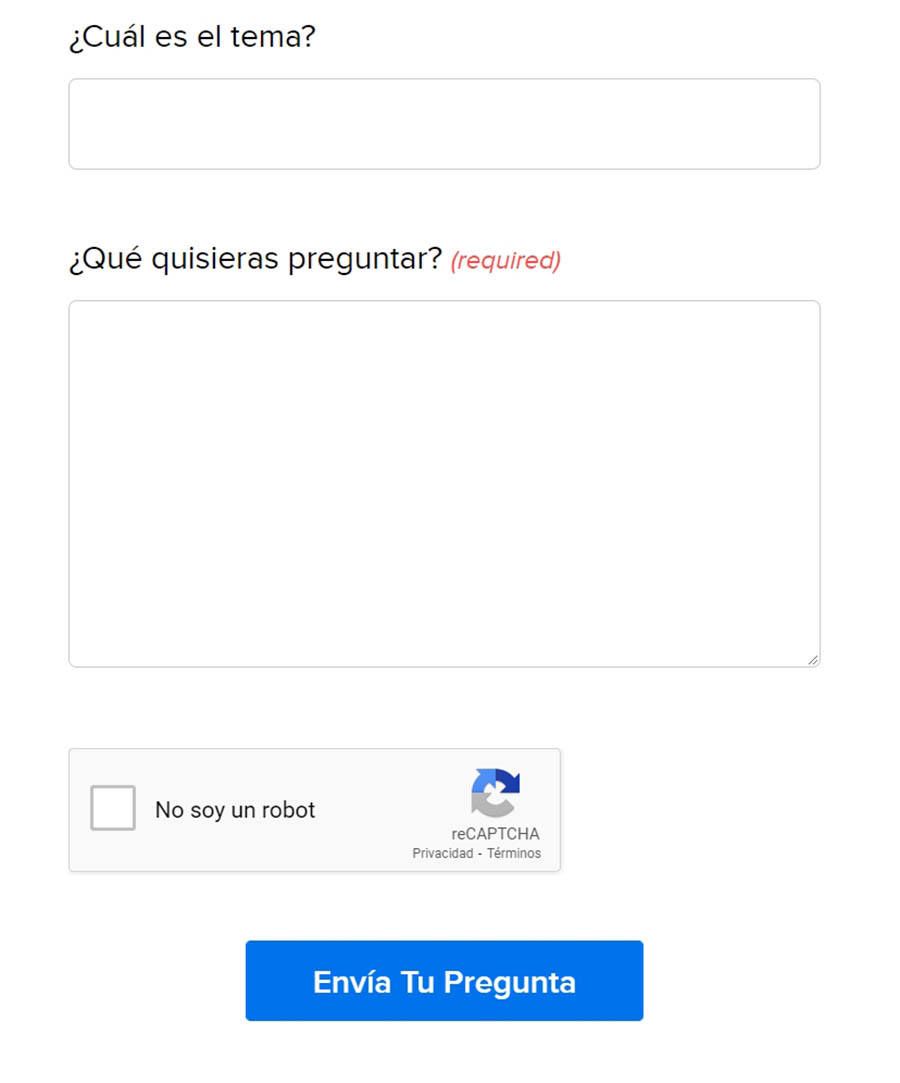Grab the text area resize handle

pos(812,659)
